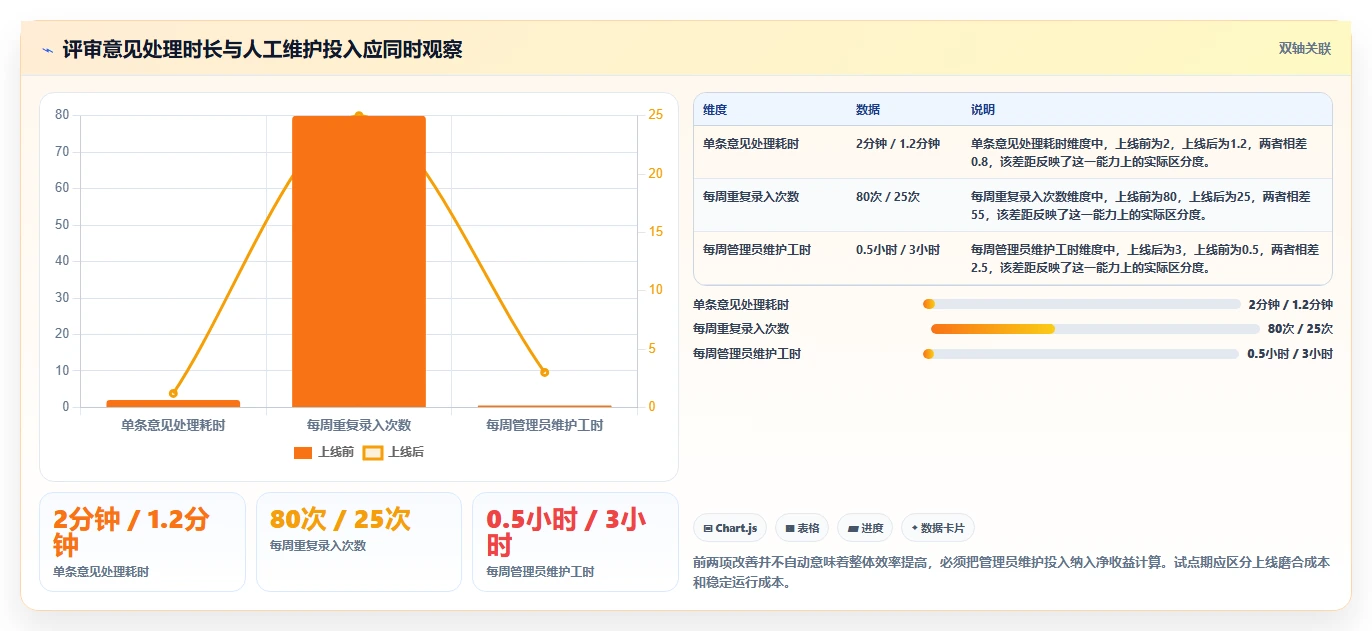Click table row label 每周重复录入次数
1372x631 pixels.
[x=751, y=197]
